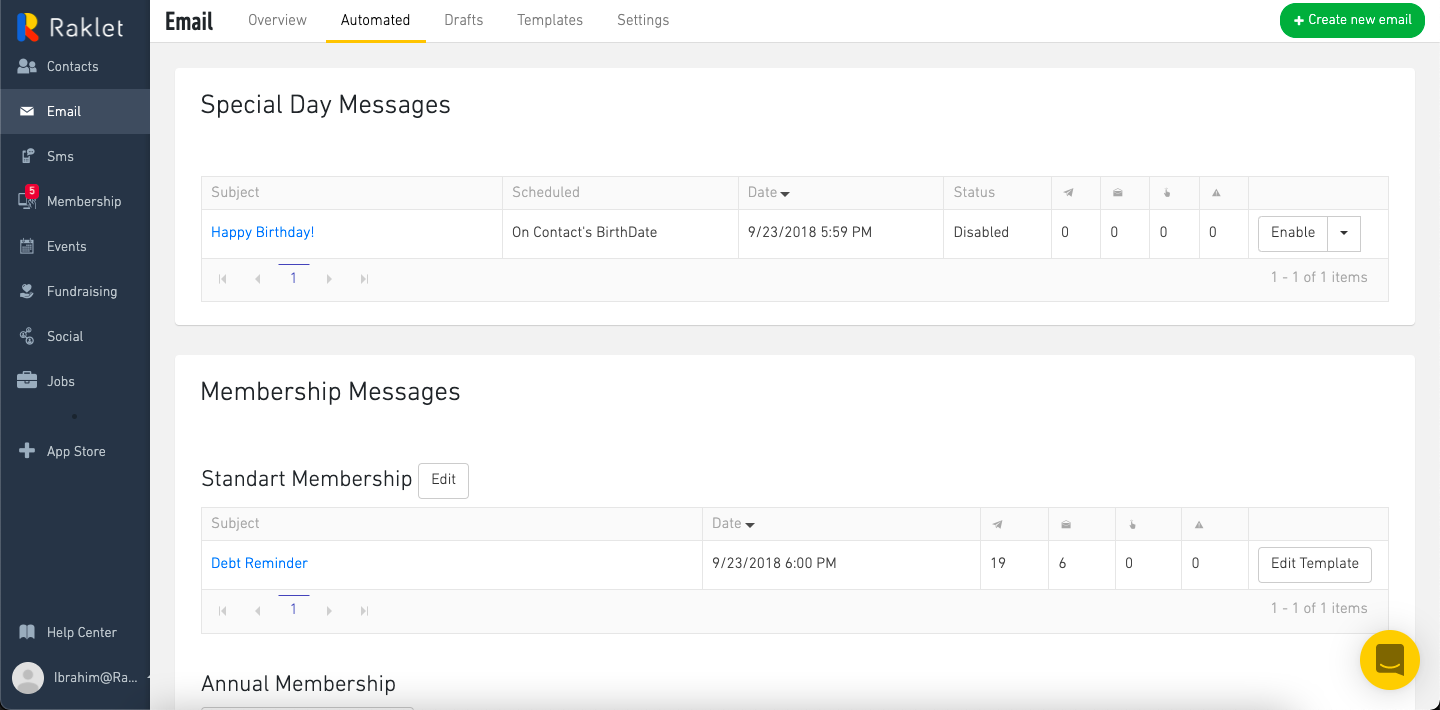The width and height of the screenshot is (1440, 710).
Task: Switch to the Templates tab
Action: (549, 20)
